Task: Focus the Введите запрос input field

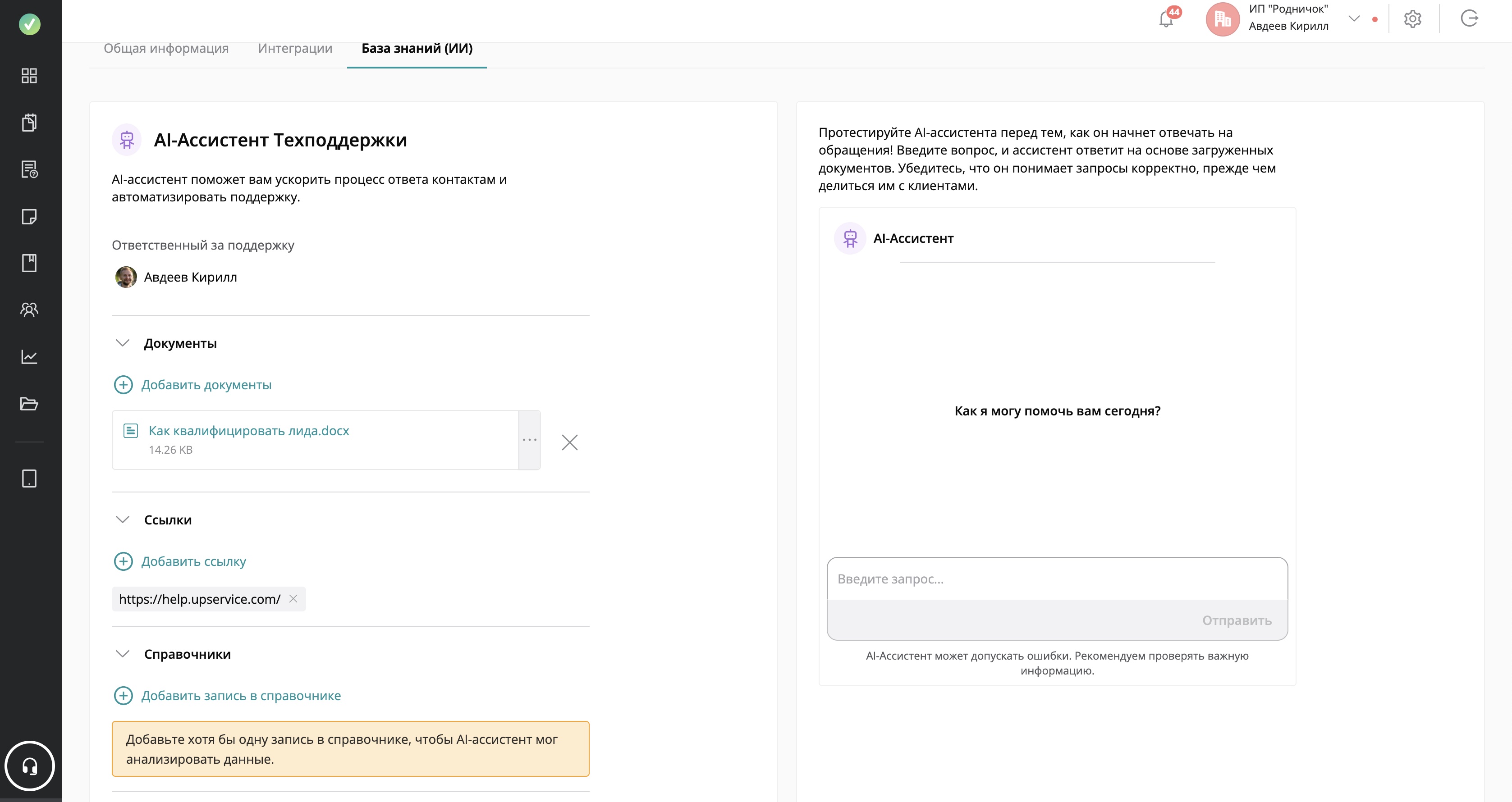Action: pos(1057,579)
